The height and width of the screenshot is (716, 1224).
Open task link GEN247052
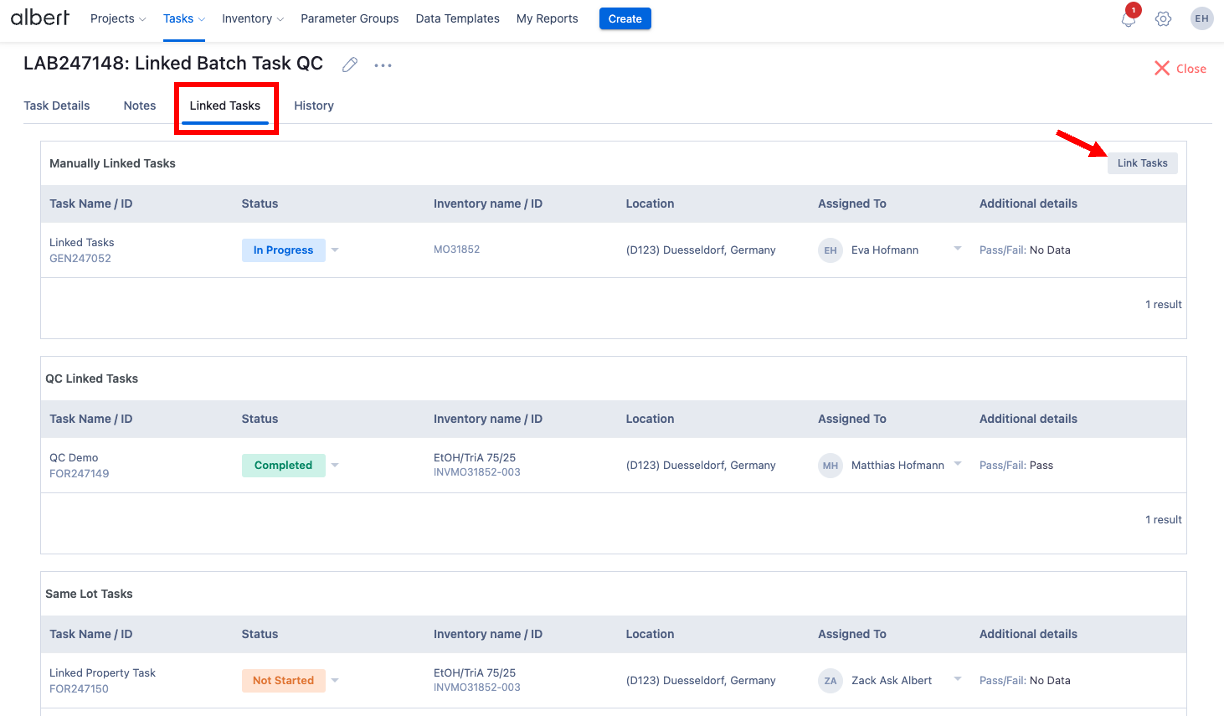click(x=80, y=258)
